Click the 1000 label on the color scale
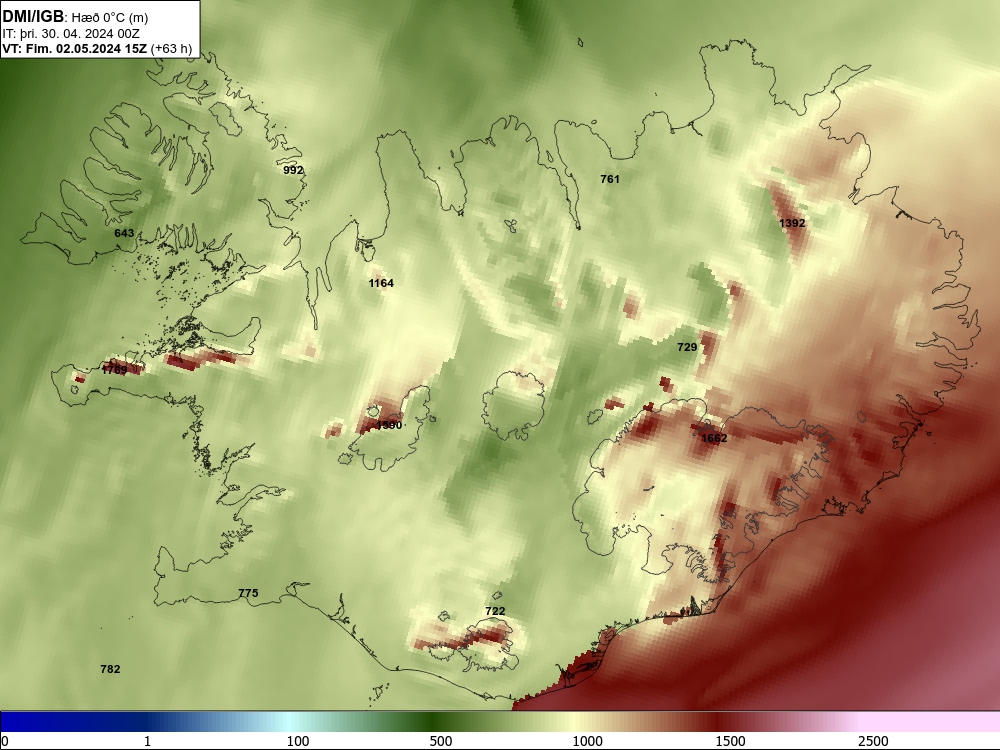 pyautogui.click(x=587, y=741)
